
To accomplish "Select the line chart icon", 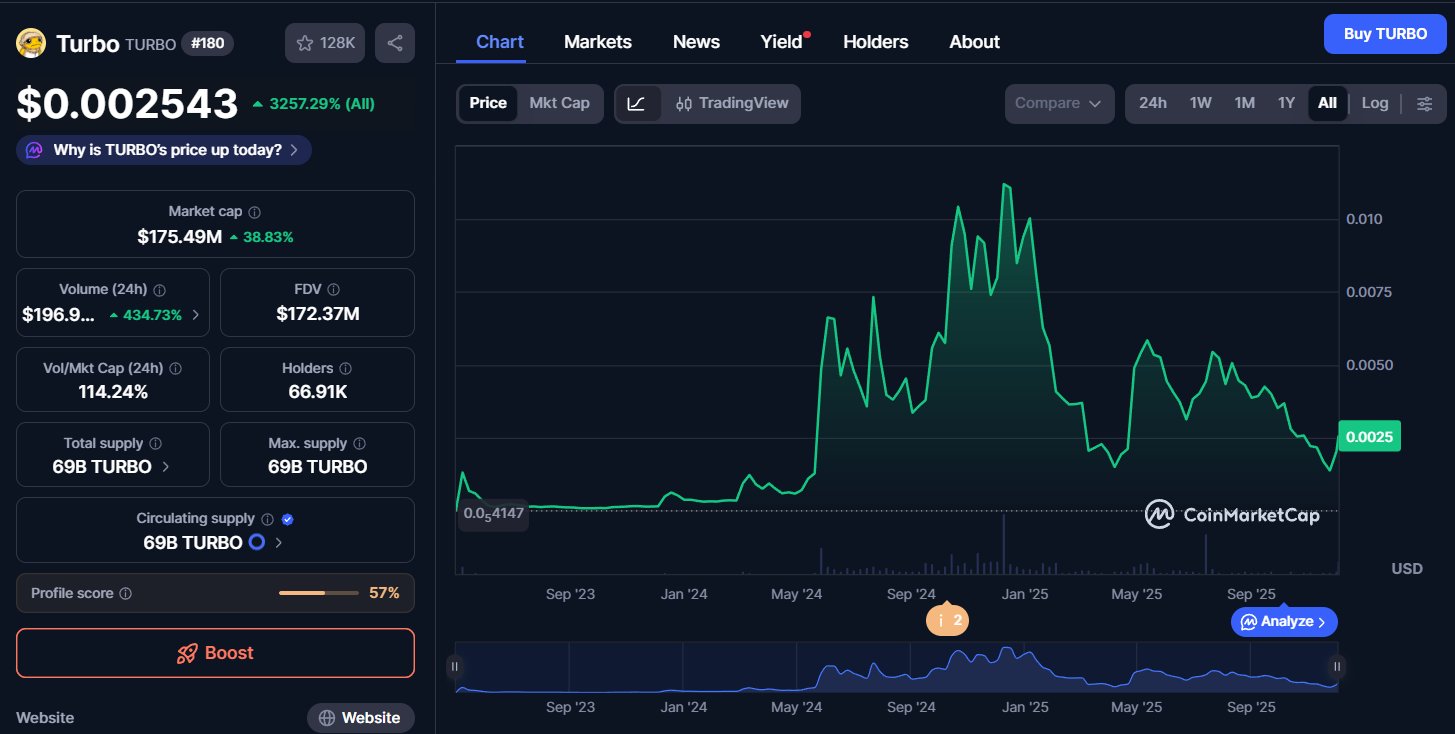I will [x=637, y=103].
